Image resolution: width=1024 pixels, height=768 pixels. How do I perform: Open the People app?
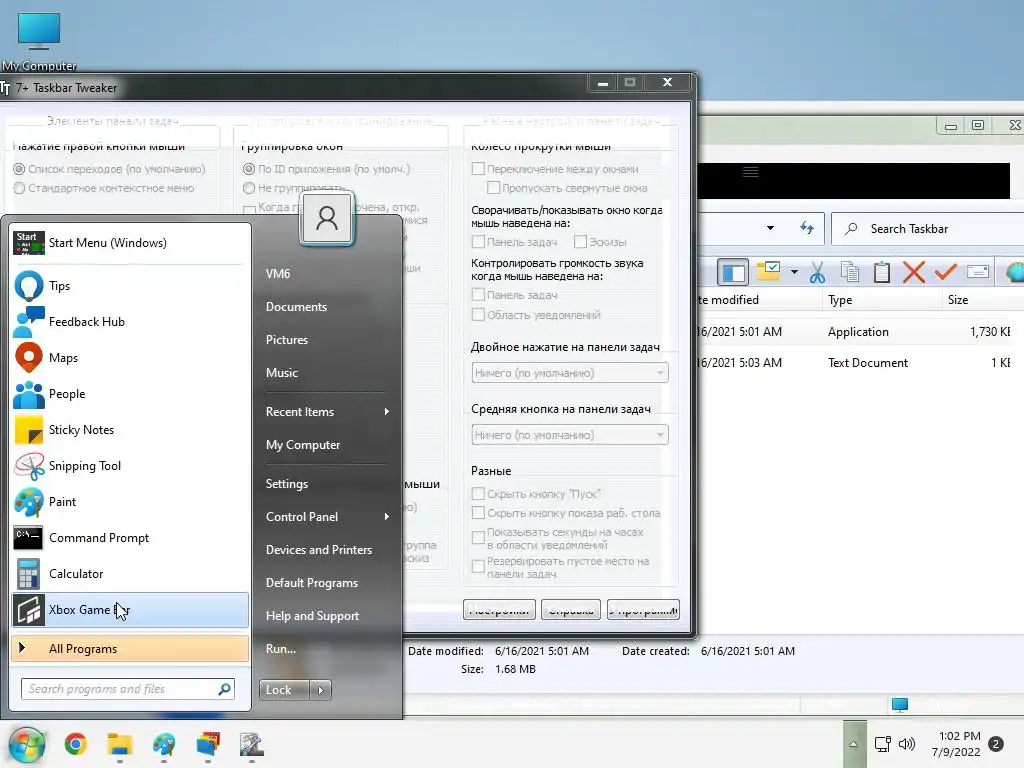tap(130, 394)
